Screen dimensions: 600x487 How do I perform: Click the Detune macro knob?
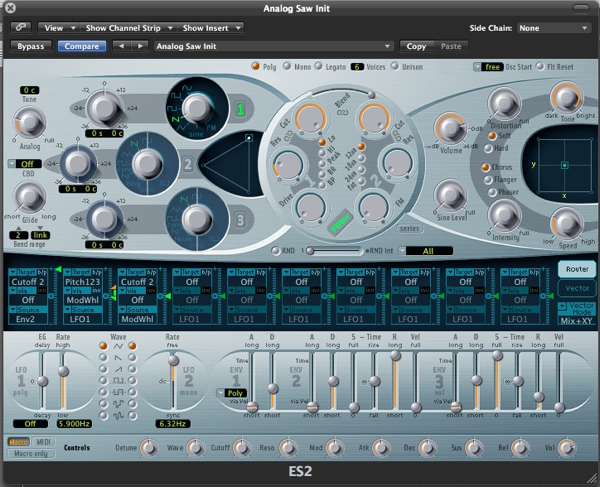(x=149, y=448)
